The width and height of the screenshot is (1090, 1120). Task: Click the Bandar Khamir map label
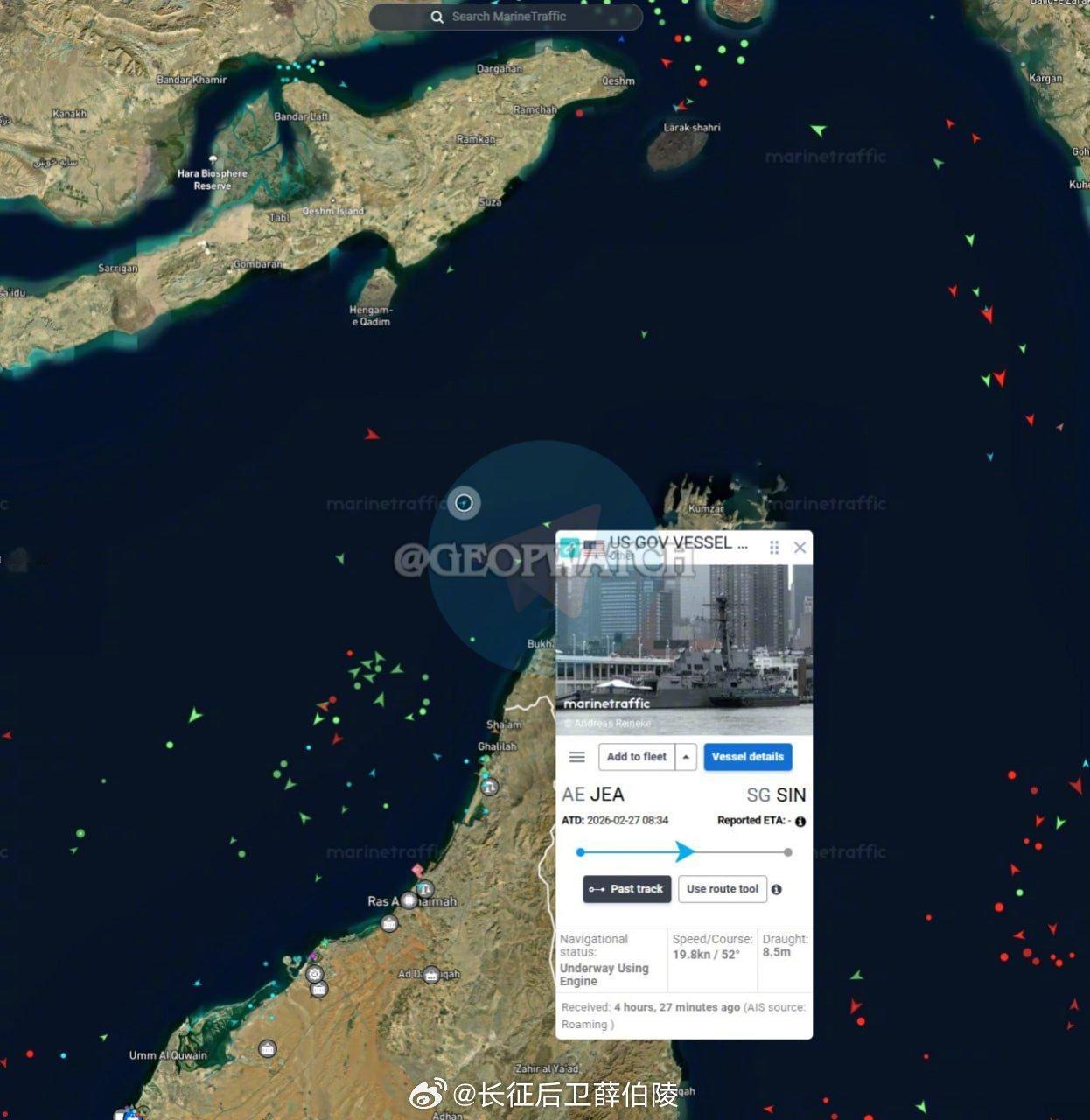(x=192, y=80)
